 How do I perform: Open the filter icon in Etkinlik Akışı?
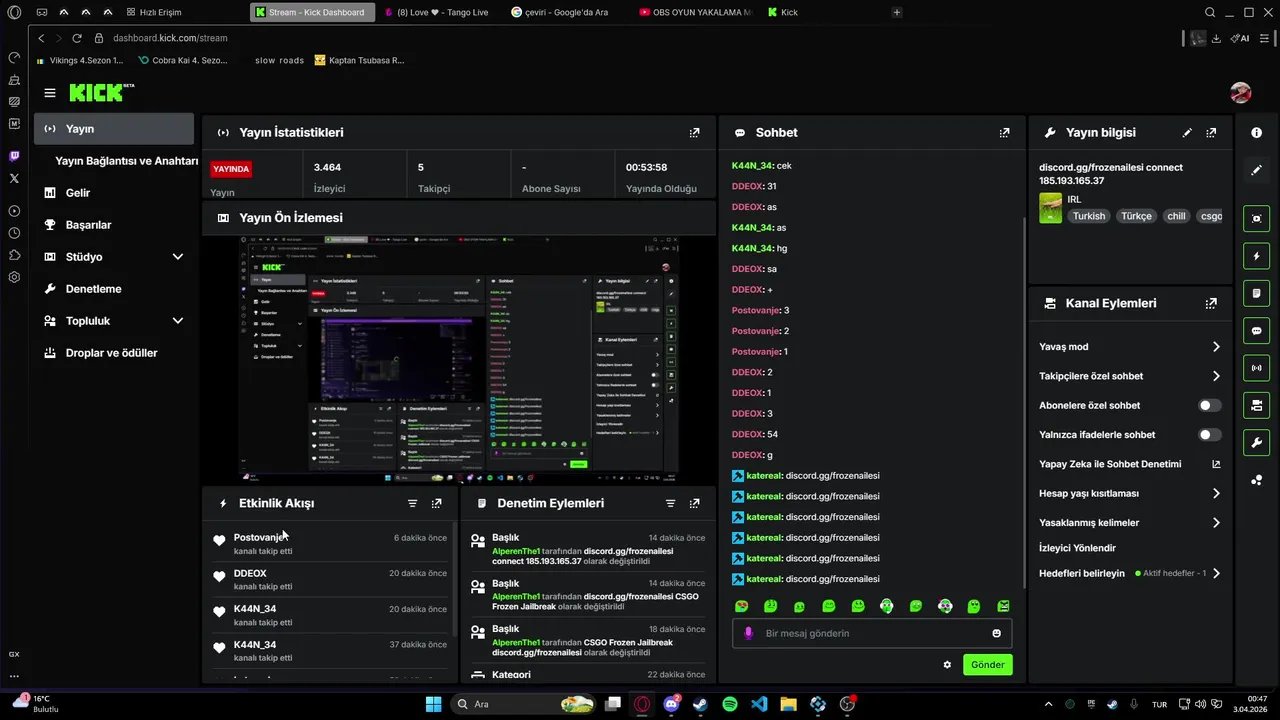pyautogui.click(x=412, y=503)
